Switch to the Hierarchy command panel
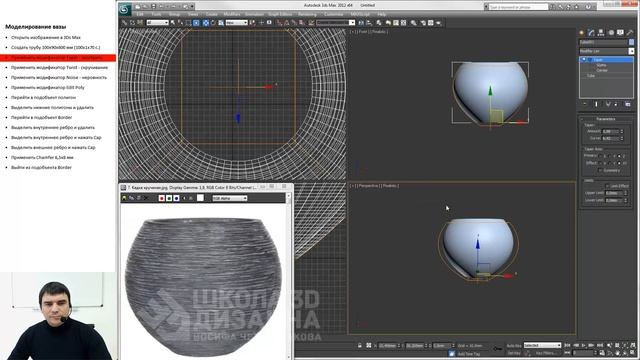640x360 pixels. point(601,33)
